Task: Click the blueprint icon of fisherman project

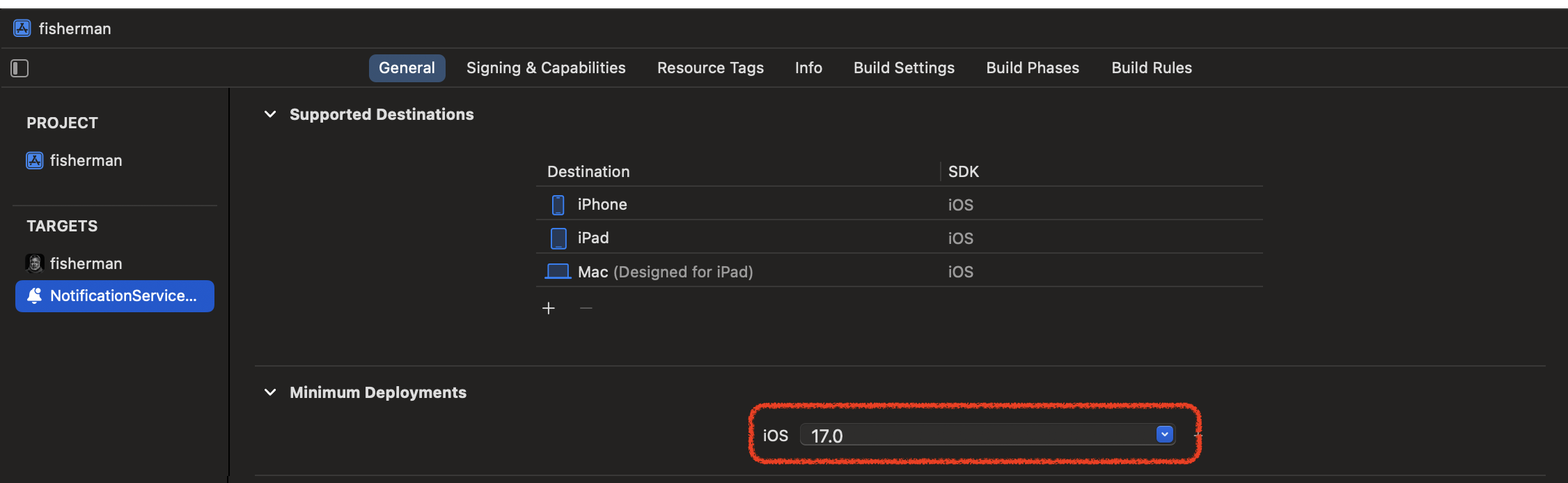Action: [x=35, y=160]
